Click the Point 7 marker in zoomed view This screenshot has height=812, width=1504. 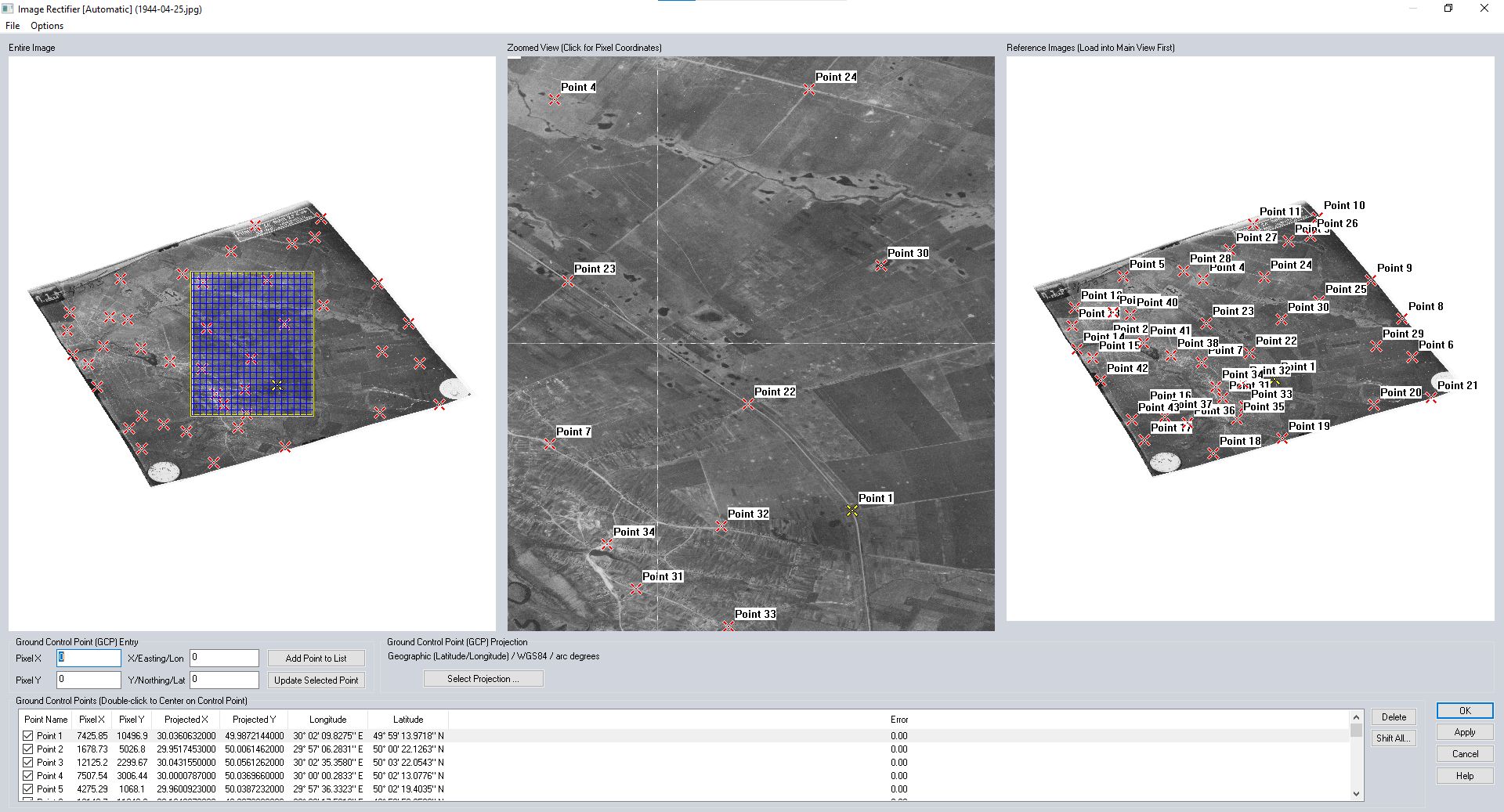tap(550, 444)
